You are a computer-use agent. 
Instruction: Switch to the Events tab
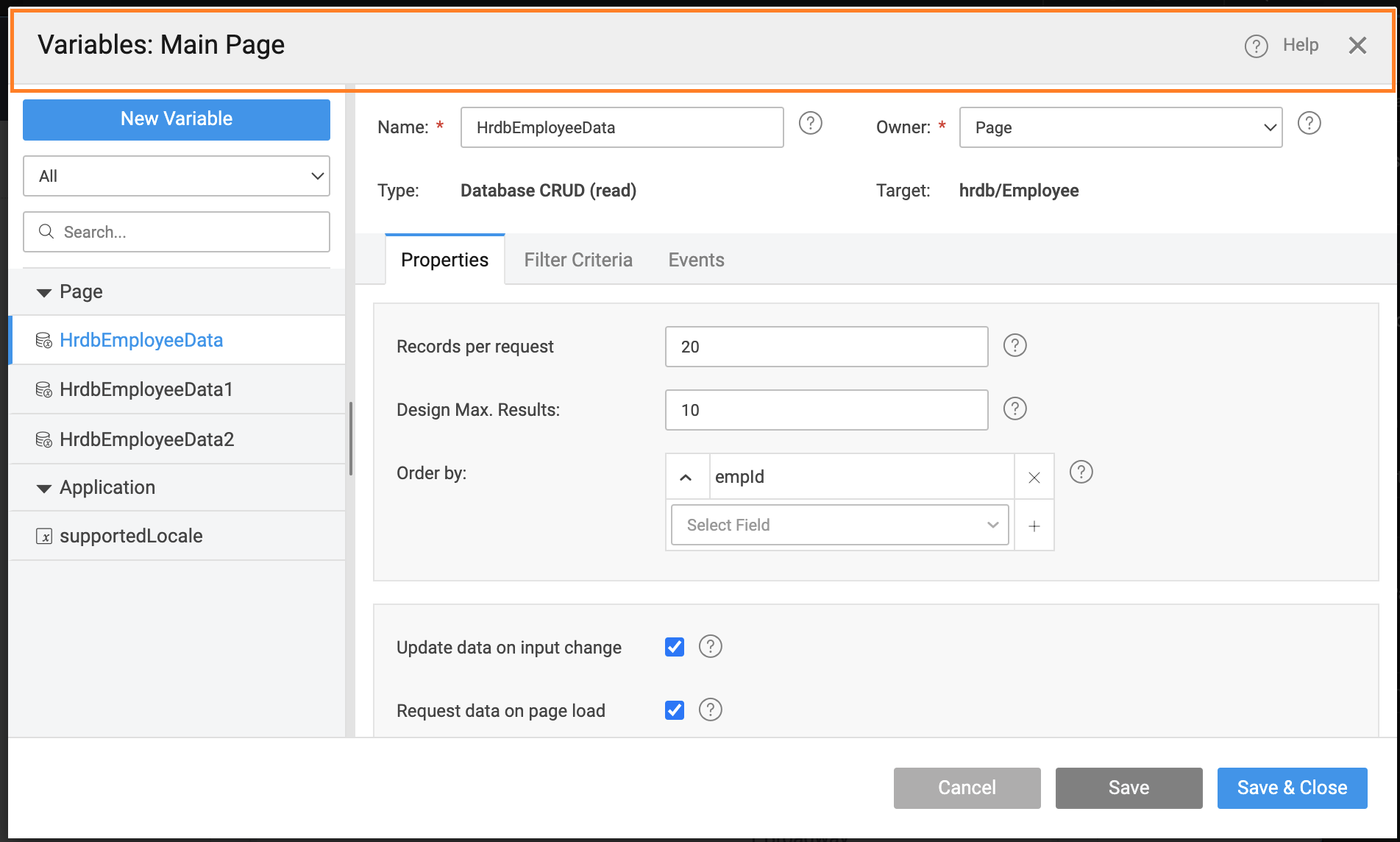tap(696, 260)
